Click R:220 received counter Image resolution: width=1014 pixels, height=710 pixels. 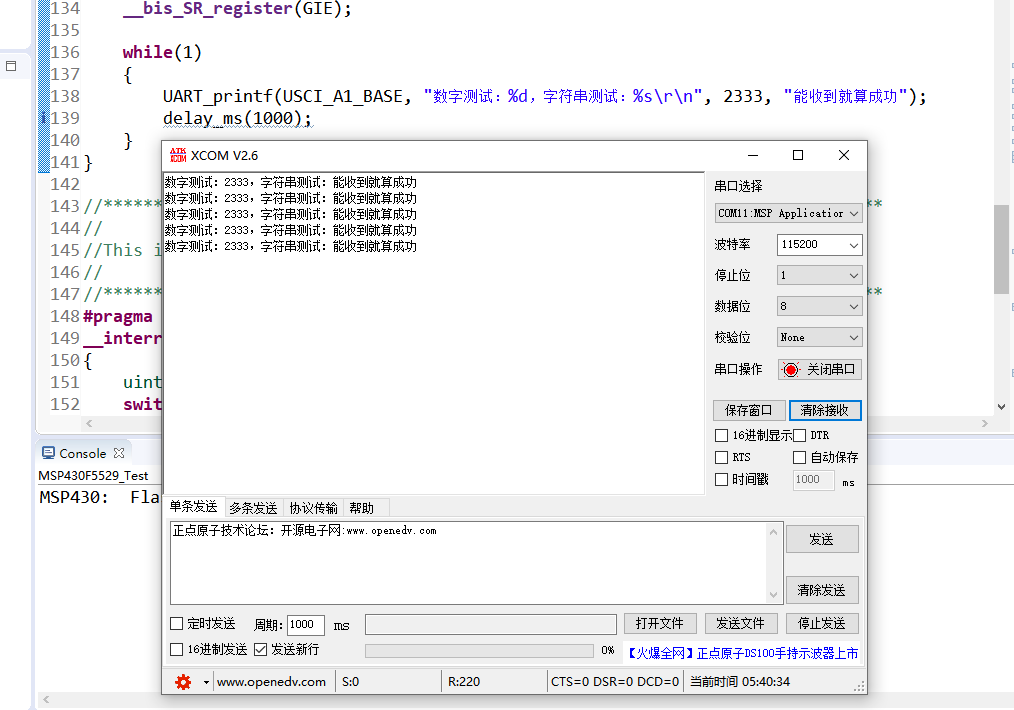[x=464, y=682]
